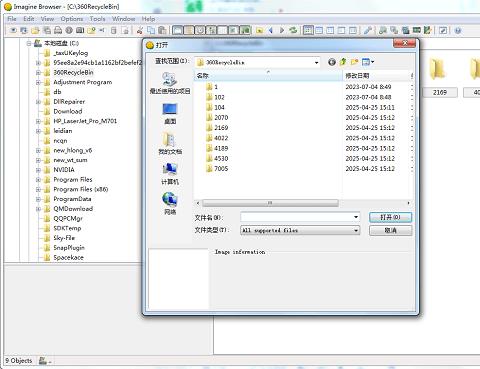Go to recent items place in the dialog

coord(170,83)
